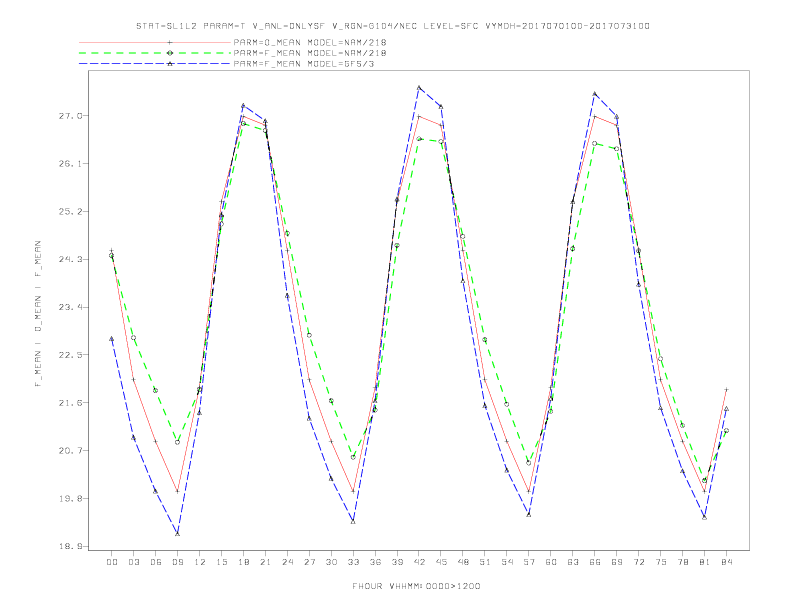
Task: Click the green dashed legend line sample
Action: [x=155, y=53]
